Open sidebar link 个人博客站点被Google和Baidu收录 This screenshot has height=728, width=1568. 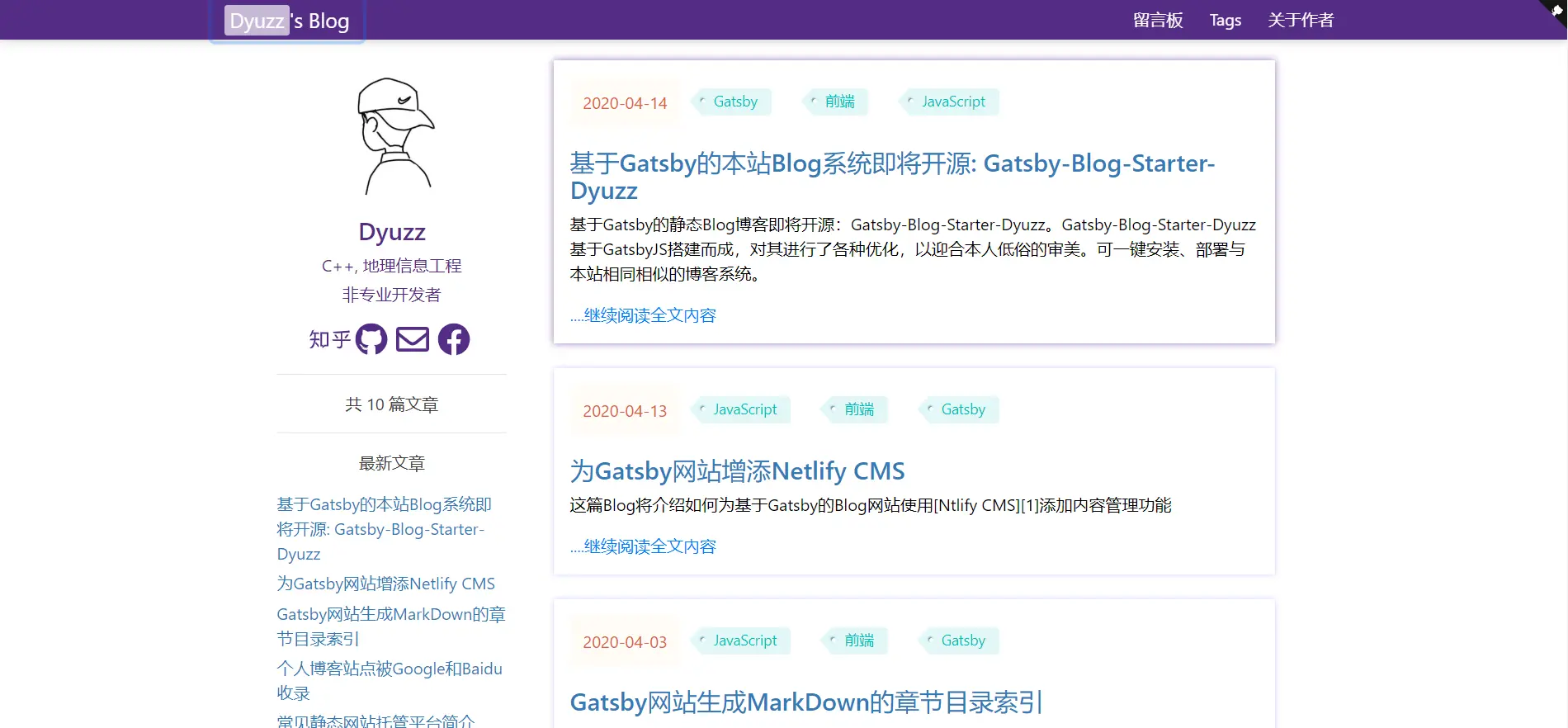pyautogui.click(x=390, y=681)
